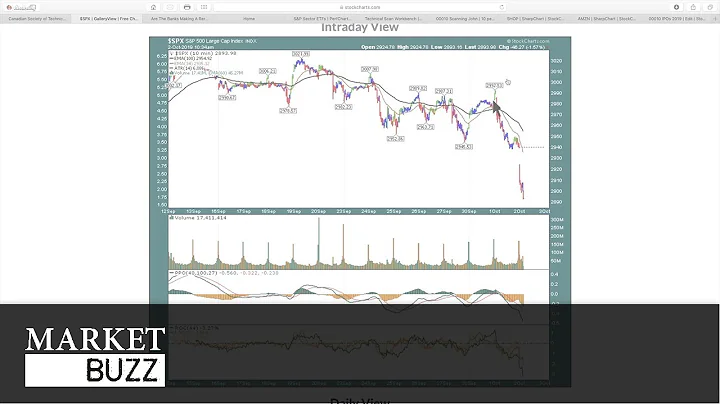Image resolution: width=720 pixels, height=404 pixels.
Task: Click the Print toolbar icon
Action: [187, 7]
